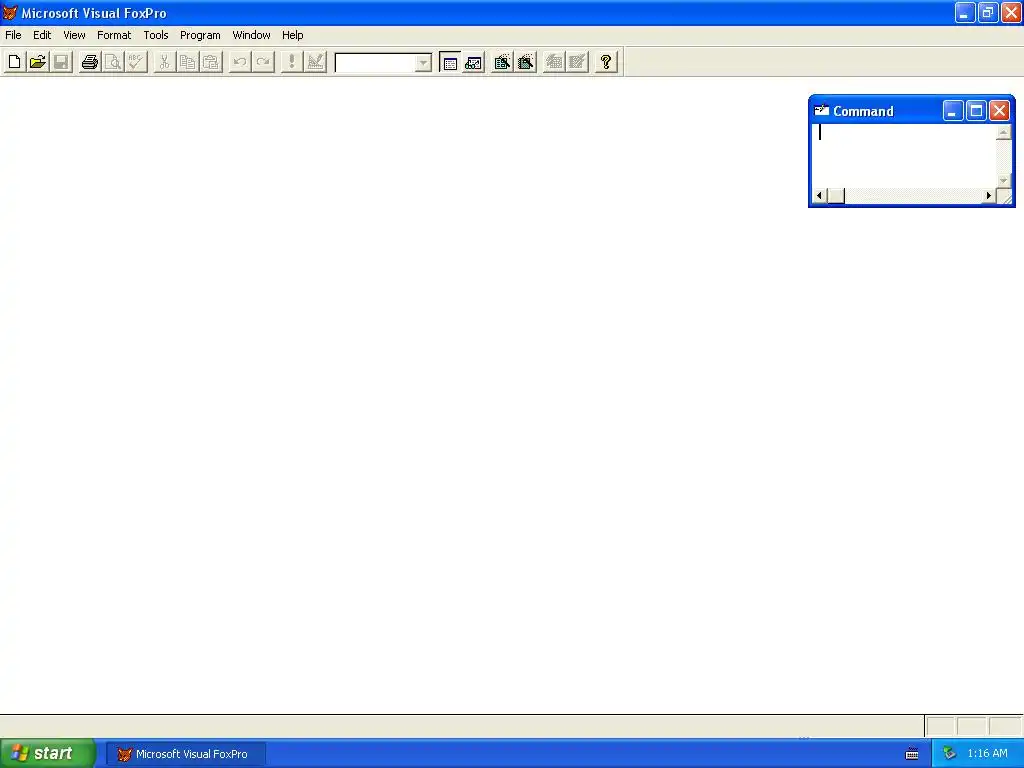Click the Copy toolbar icon
The height and width of the screenshot is (768, 1024).
tap(187, 62)
